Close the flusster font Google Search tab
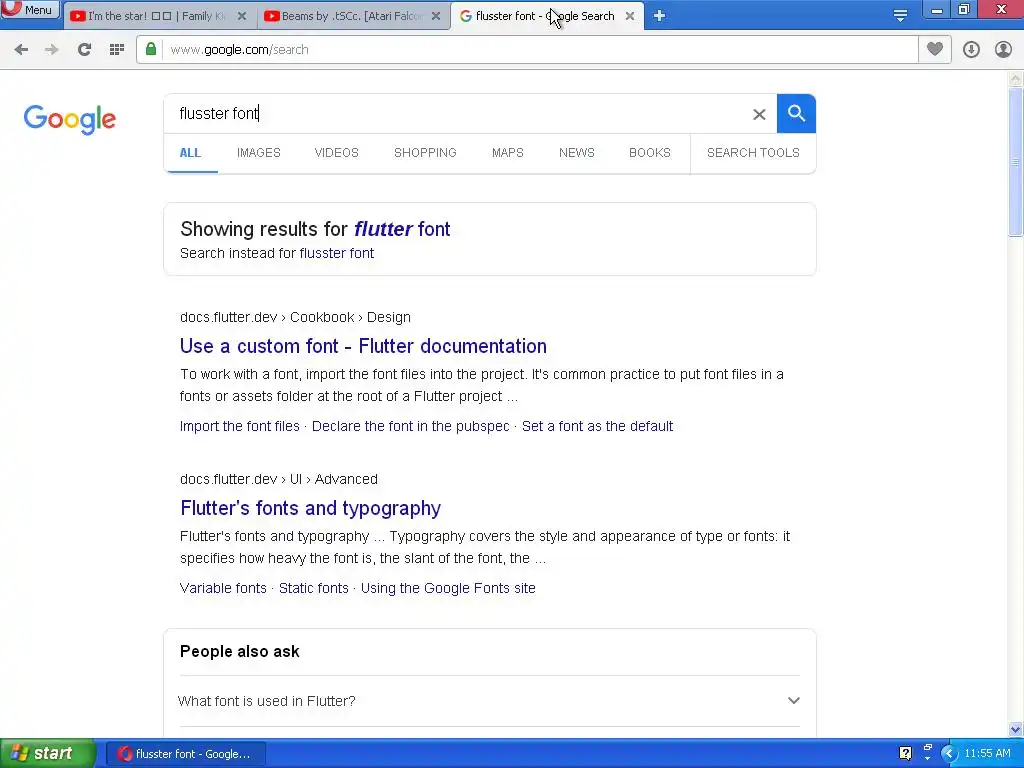The width and height of the screenshot is (1024, 768). pyautogui.click(x=630, y=16)
